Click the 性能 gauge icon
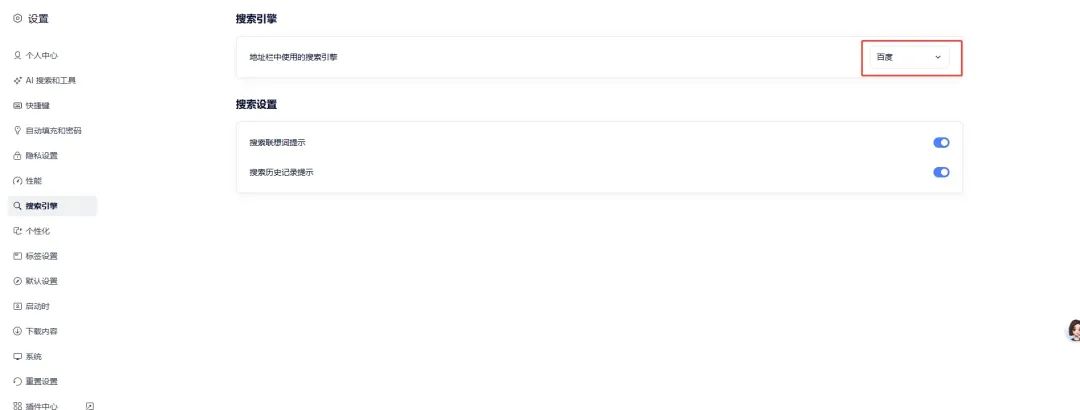 (x=17, y=181)
